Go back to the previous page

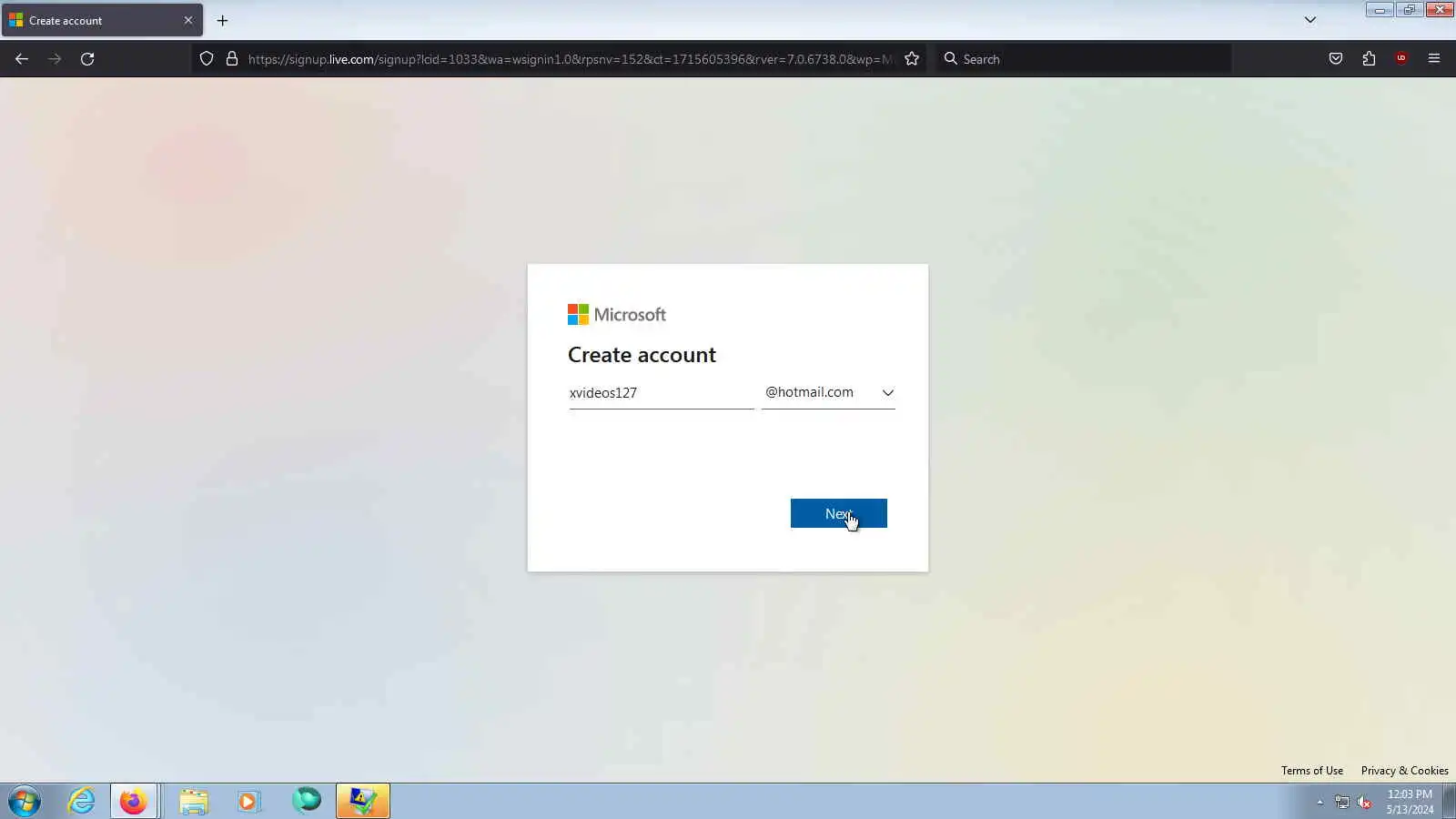(x=22, y=59)
